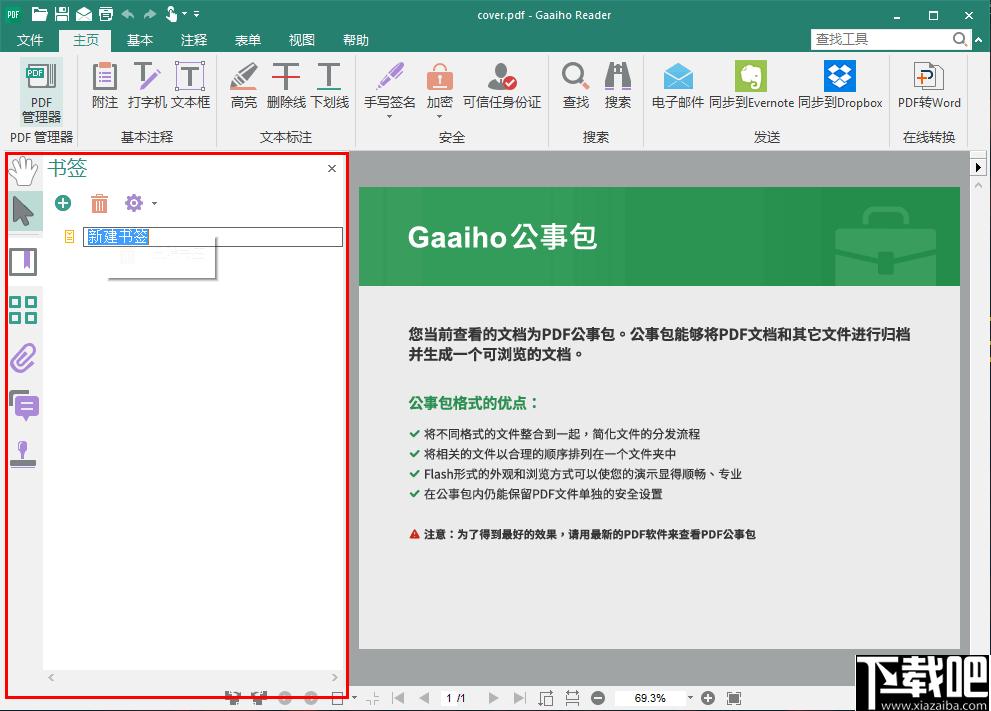Activate the 高亮 highlighter tool
Viewport: 991px width, 711px height.
[x=243, y=85]
